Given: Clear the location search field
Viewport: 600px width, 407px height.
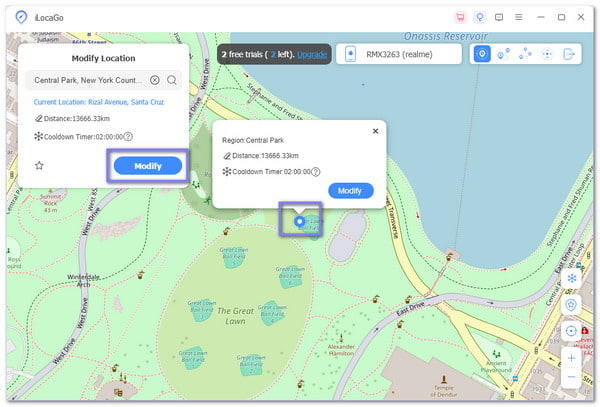Looking at the screenshot, I should (x=155, y=80).
